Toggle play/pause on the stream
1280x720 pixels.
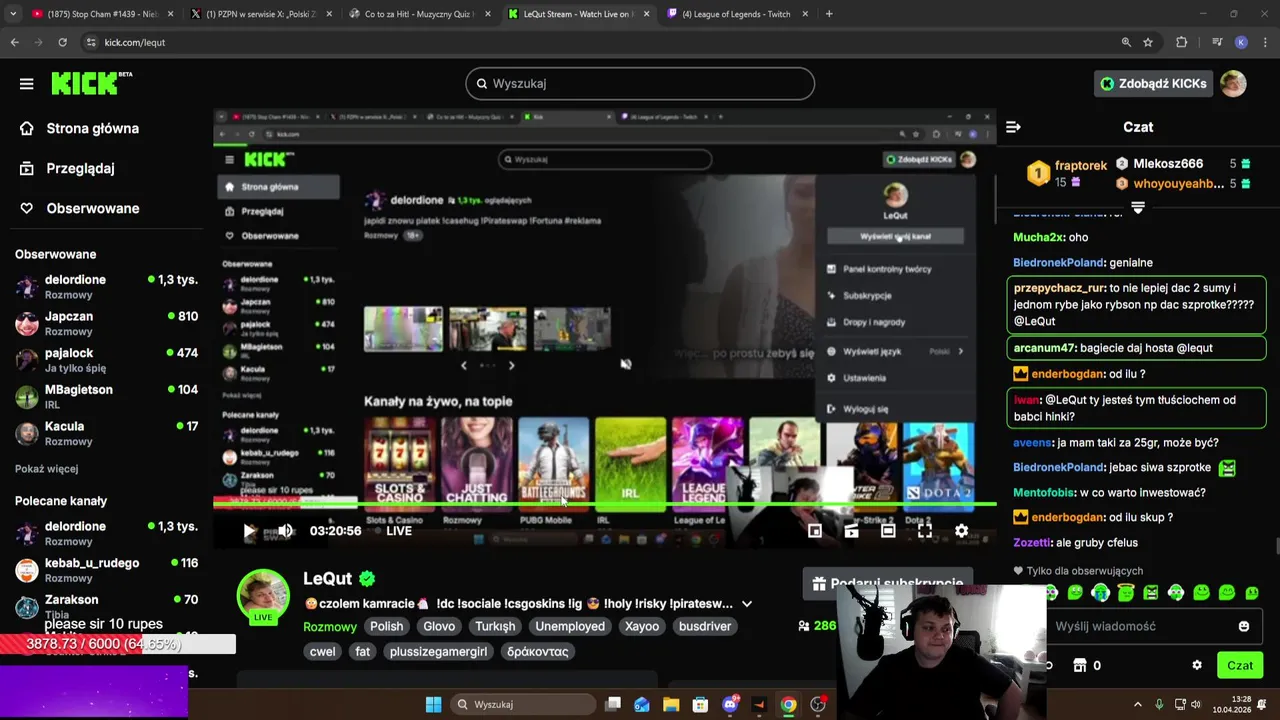249,531
